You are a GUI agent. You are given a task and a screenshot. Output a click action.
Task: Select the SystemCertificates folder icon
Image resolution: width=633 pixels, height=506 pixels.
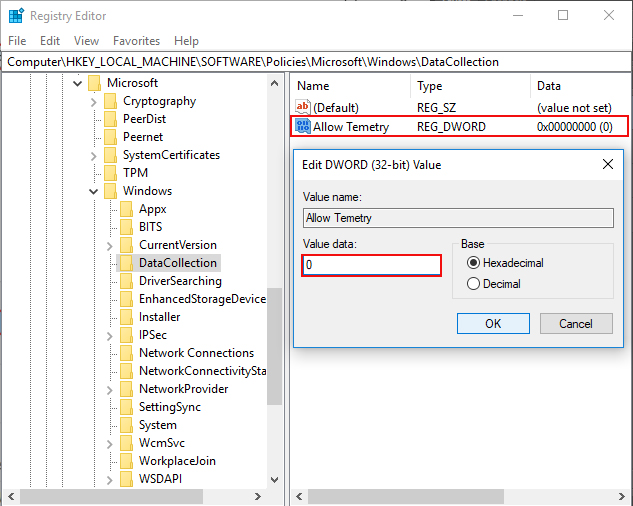click(110, 155)
